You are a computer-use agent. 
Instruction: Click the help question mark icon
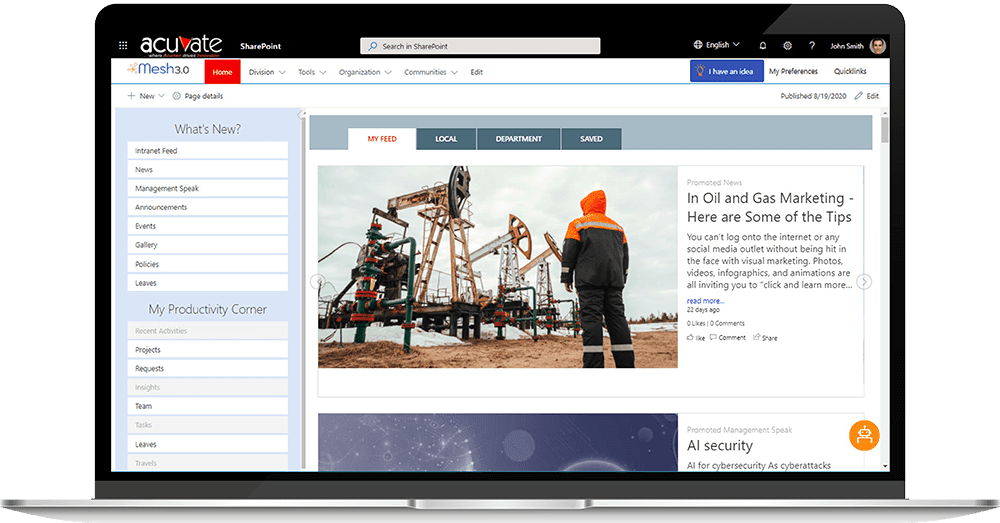click(811, 46)
